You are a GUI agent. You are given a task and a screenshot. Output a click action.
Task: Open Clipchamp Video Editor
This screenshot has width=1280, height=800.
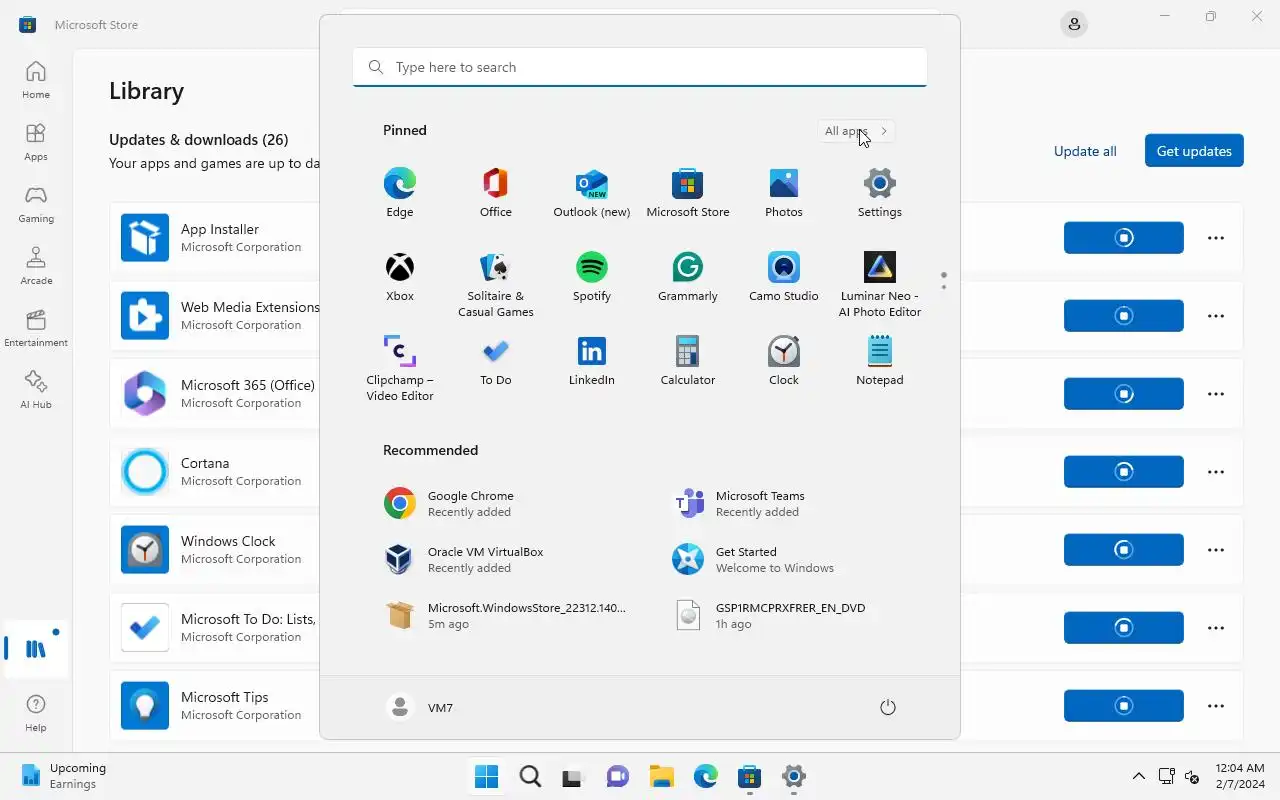(x=400, y=368)
